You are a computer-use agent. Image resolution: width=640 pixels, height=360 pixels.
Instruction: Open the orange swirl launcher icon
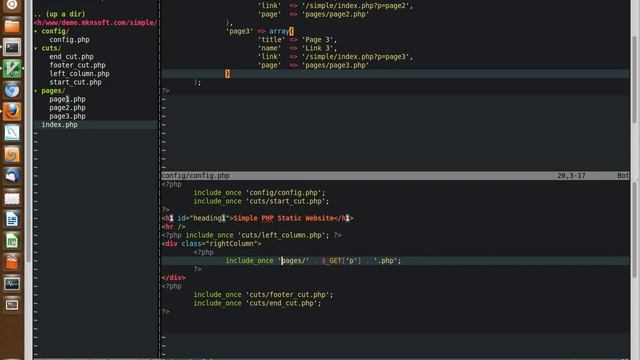[x=12, y=154]
